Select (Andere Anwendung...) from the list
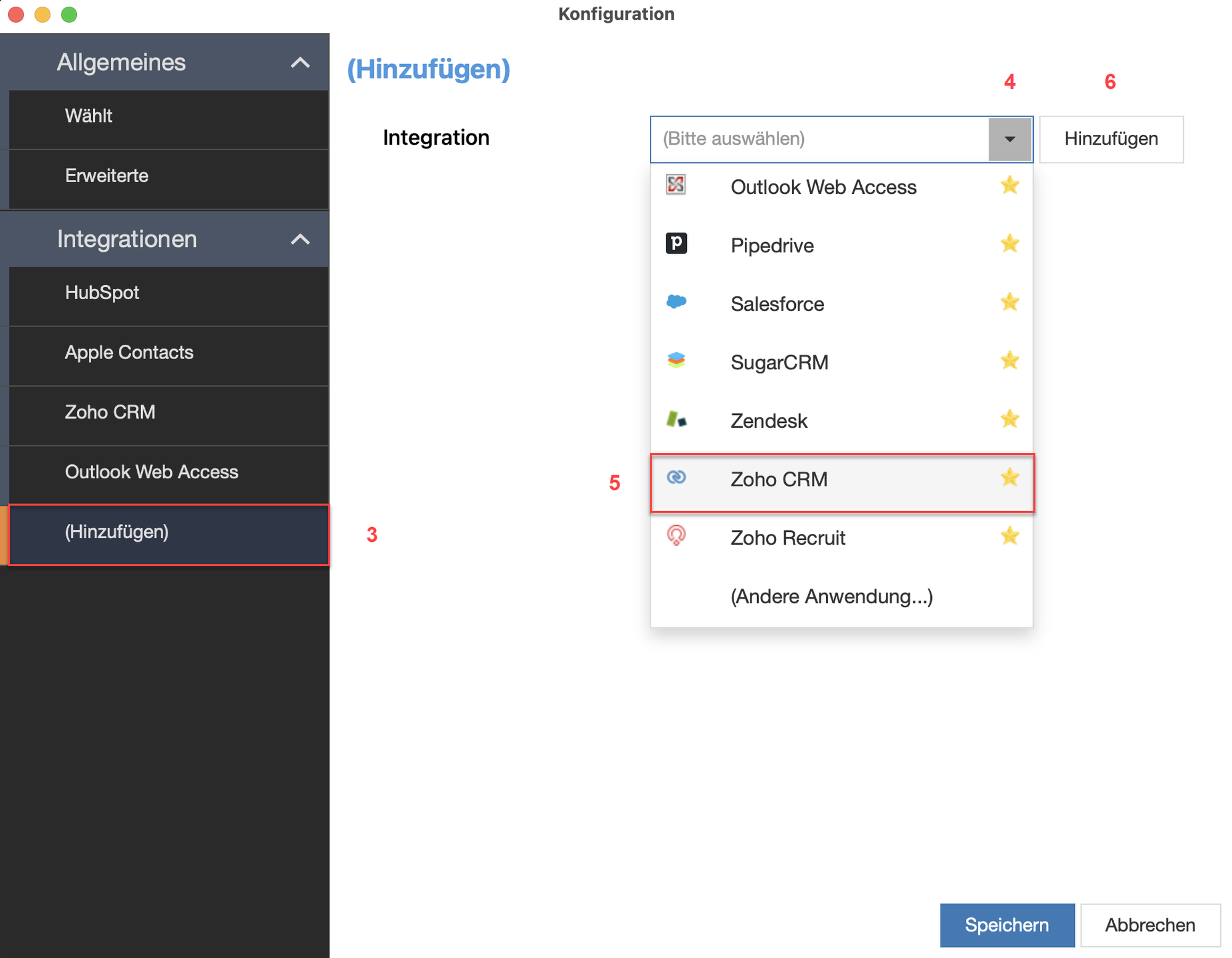This screenshot has width=1232, height=958. [x=831, y=597]
